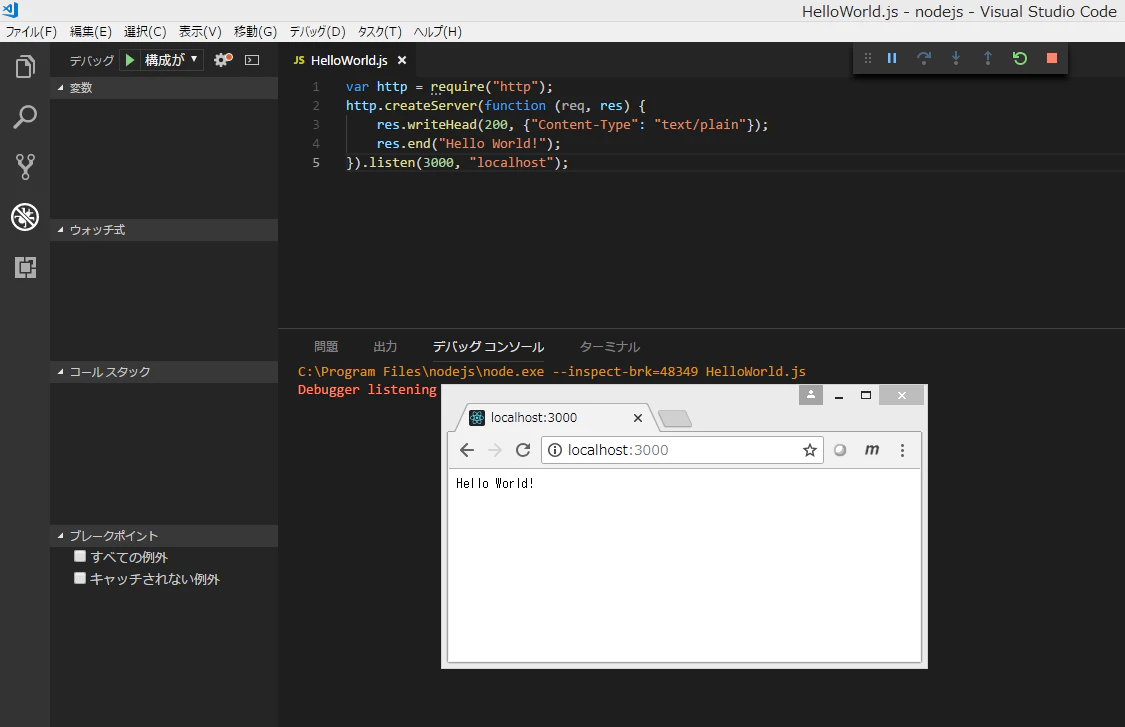Open the ヘルプ(H) menu

click(x=438, y=32)
